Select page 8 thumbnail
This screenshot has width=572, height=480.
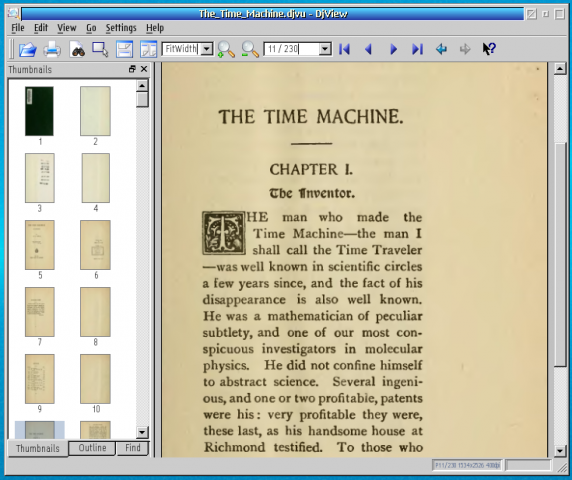95,312
